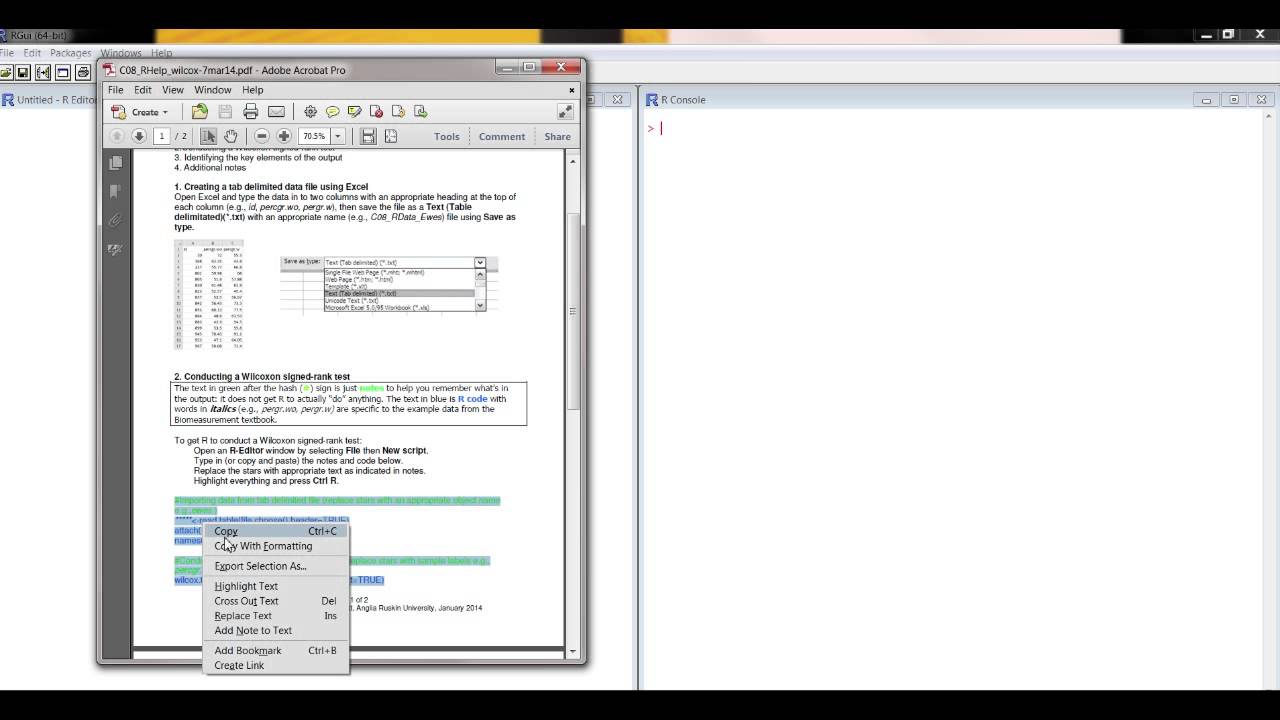Click RGui return focus to console icon

tap(63, 72)
